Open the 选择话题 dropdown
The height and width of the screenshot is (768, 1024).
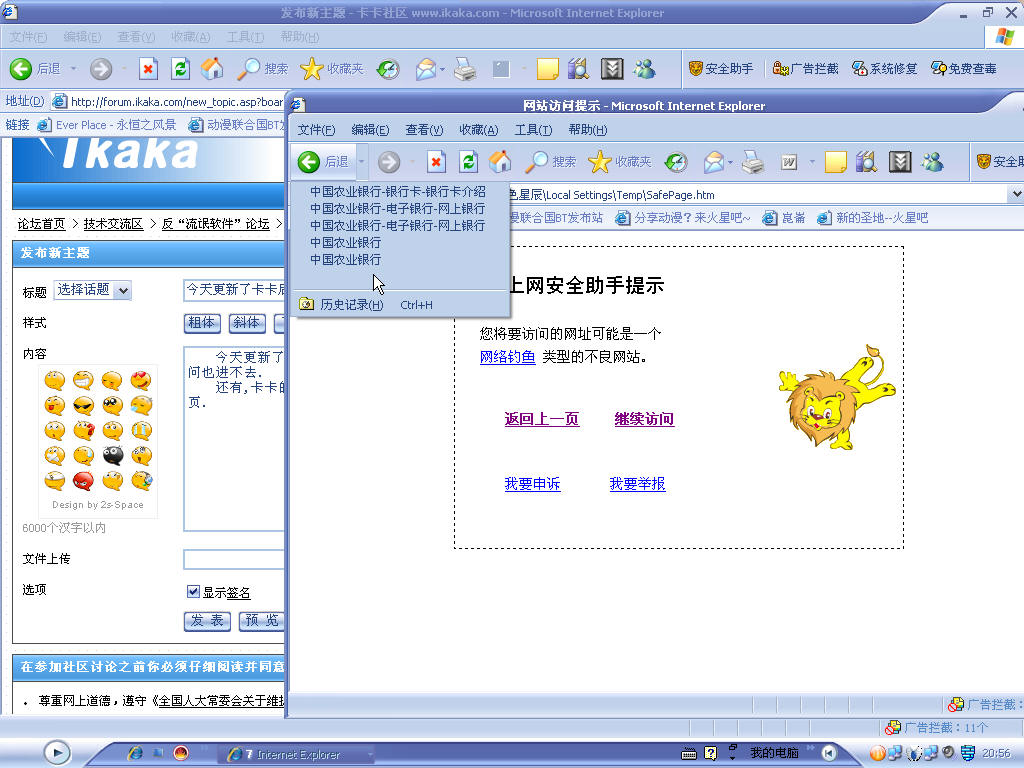point(92,290)
